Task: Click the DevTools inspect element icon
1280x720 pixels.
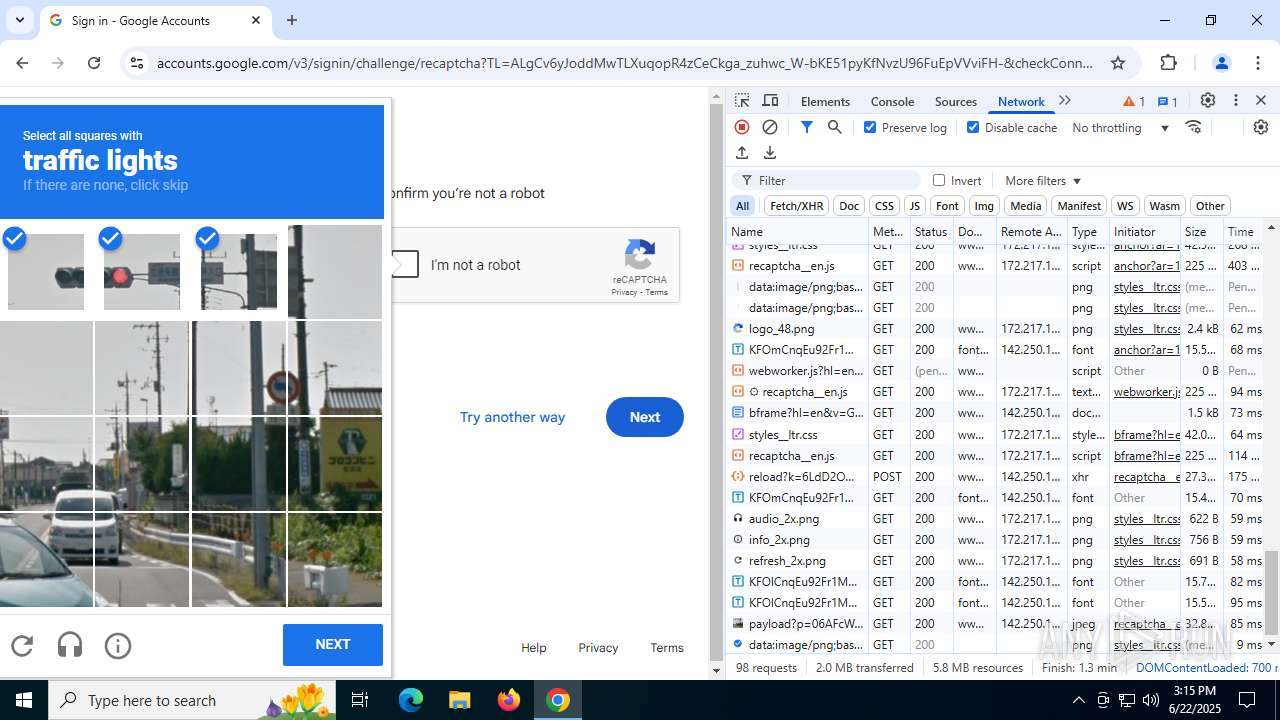Action: click(742, 101)
